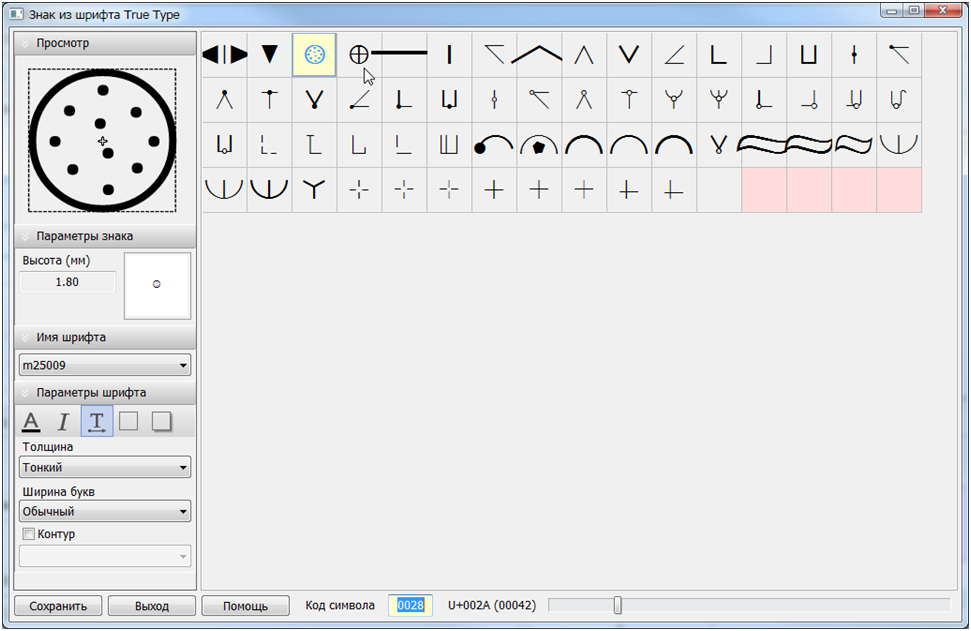Toggle the flat square frame button
The width and height of the screenshot is (971, 631).
pyautogui.click(x=129, y=421)
